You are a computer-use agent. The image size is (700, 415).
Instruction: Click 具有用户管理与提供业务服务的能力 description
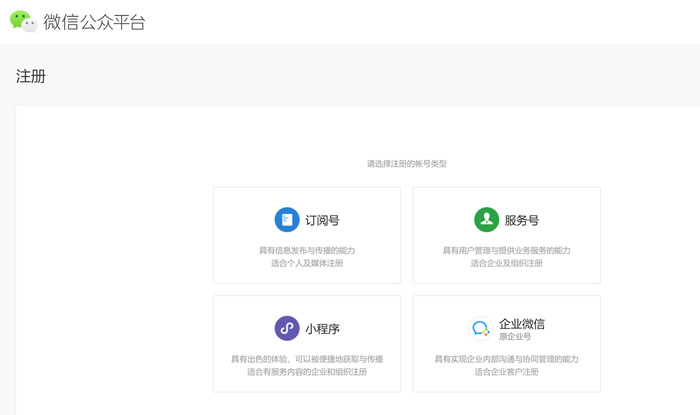point(506,250)
